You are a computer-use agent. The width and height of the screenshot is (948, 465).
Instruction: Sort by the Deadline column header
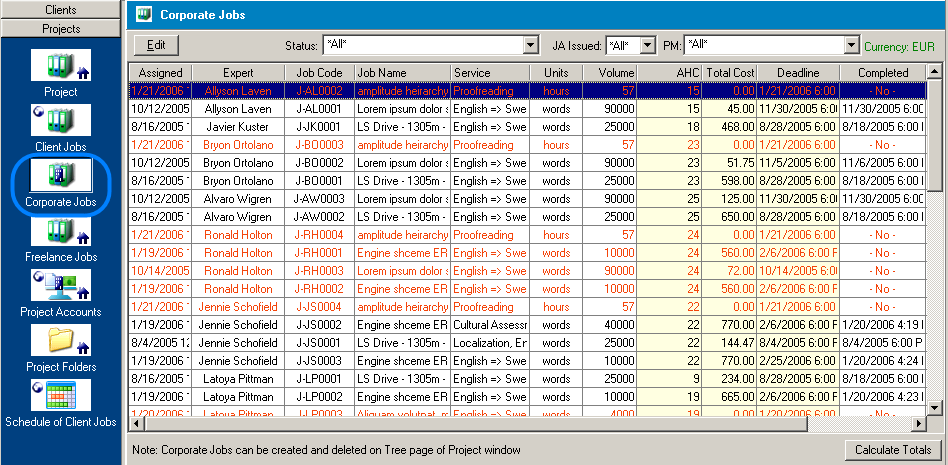798,73
